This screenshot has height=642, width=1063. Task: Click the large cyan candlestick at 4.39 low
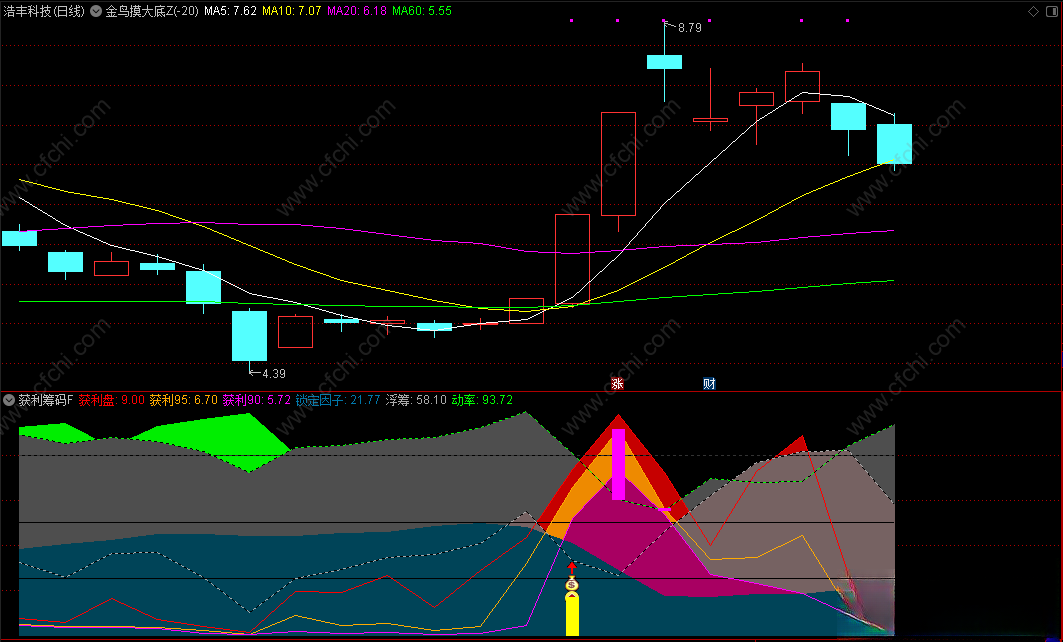coord(249,336)
